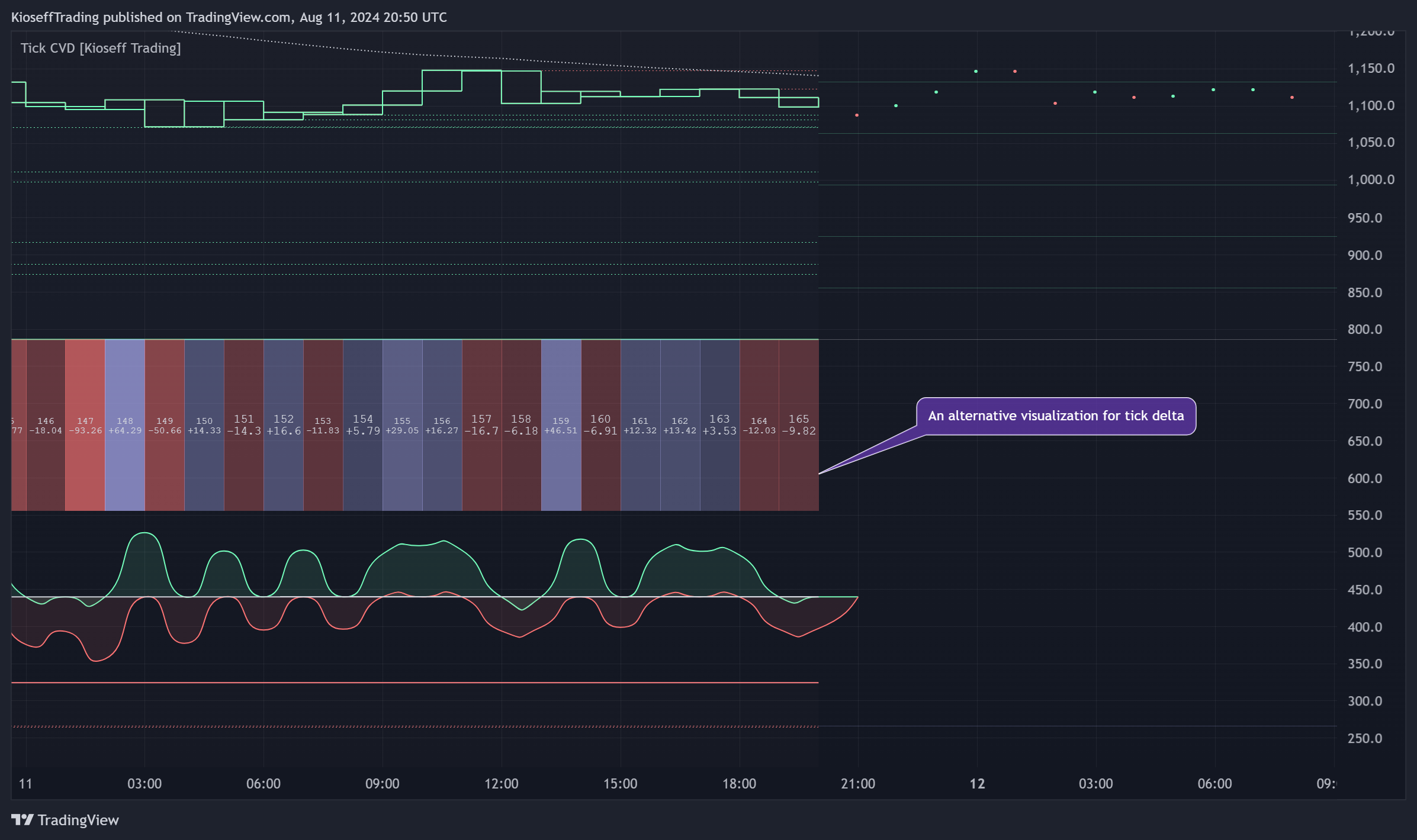Click the 250.0 price axis label

(1365, 739)
